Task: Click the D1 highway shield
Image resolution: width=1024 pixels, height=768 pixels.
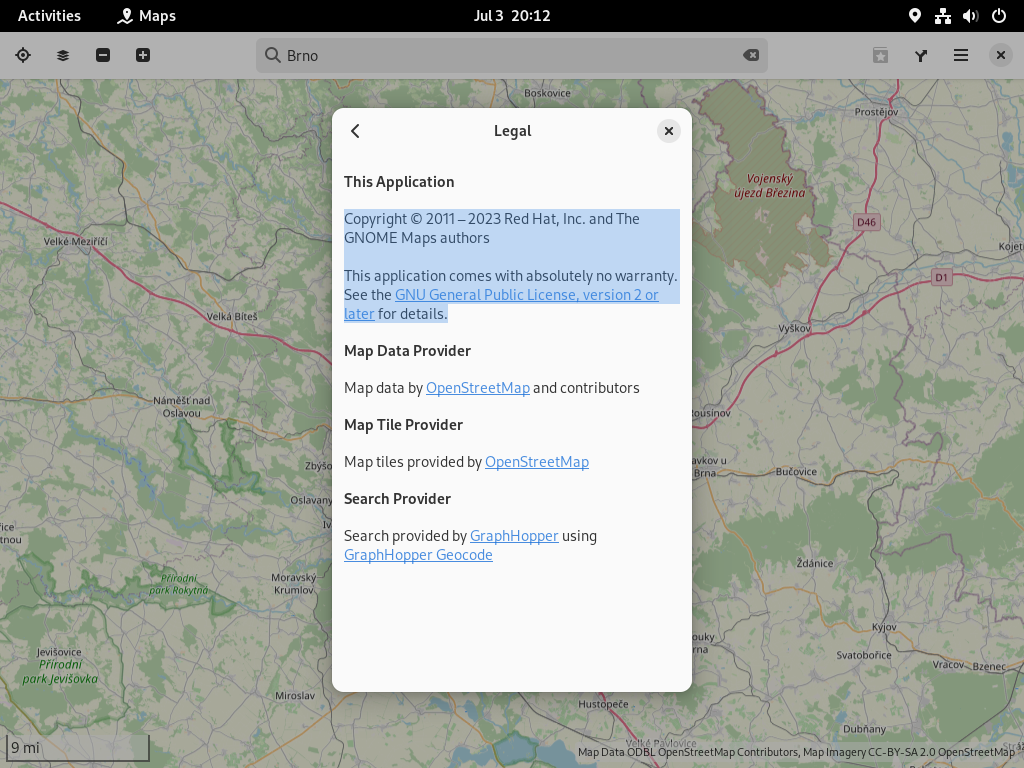Action: tap(941, 278)
